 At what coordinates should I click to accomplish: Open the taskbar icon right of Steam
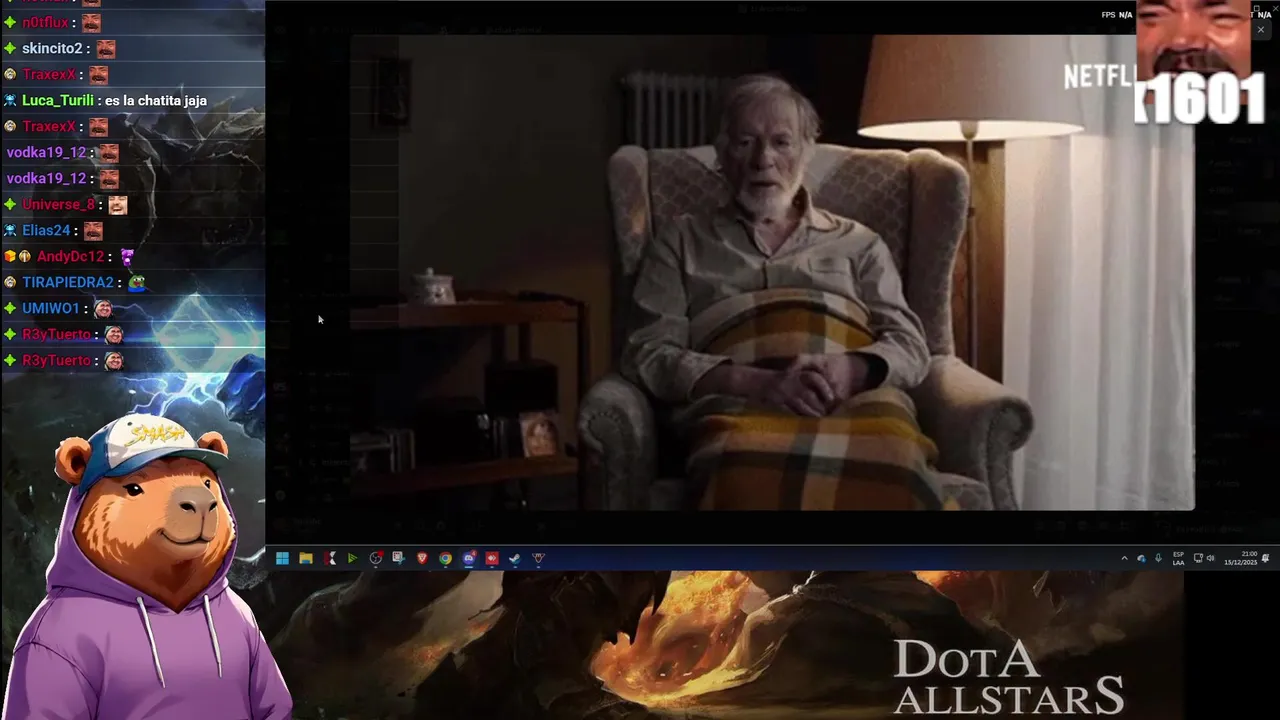tap(538, 558)
